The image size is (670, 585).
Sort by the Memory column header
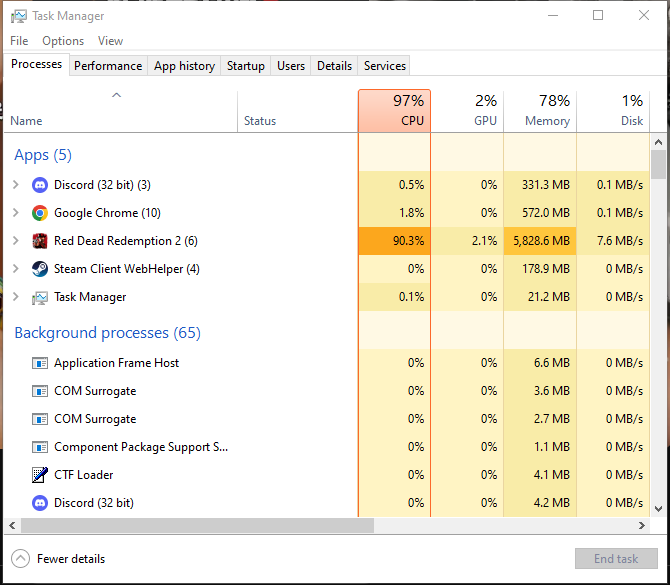click(540, 111)
